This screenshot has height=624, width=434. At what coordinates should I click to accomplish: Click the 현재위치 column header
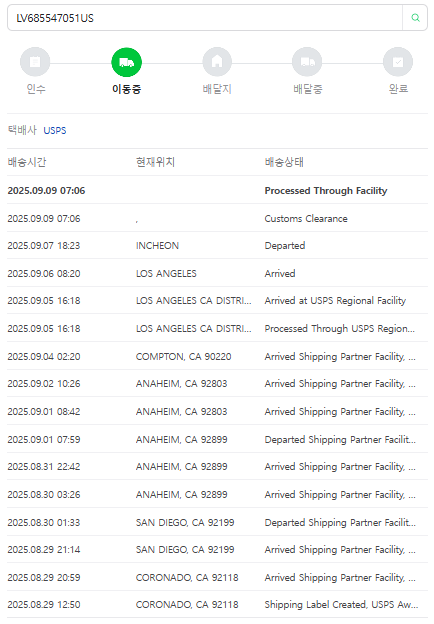tap(155, 162)
